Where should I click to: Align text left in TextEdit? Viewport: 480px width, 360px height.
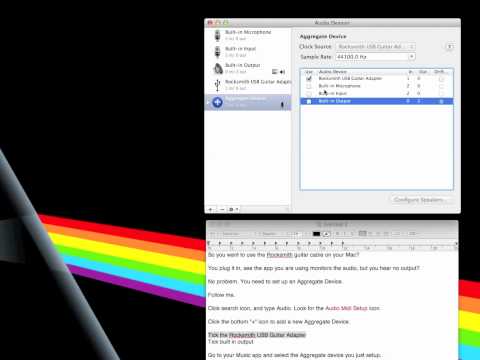click(x=363, y=234)
